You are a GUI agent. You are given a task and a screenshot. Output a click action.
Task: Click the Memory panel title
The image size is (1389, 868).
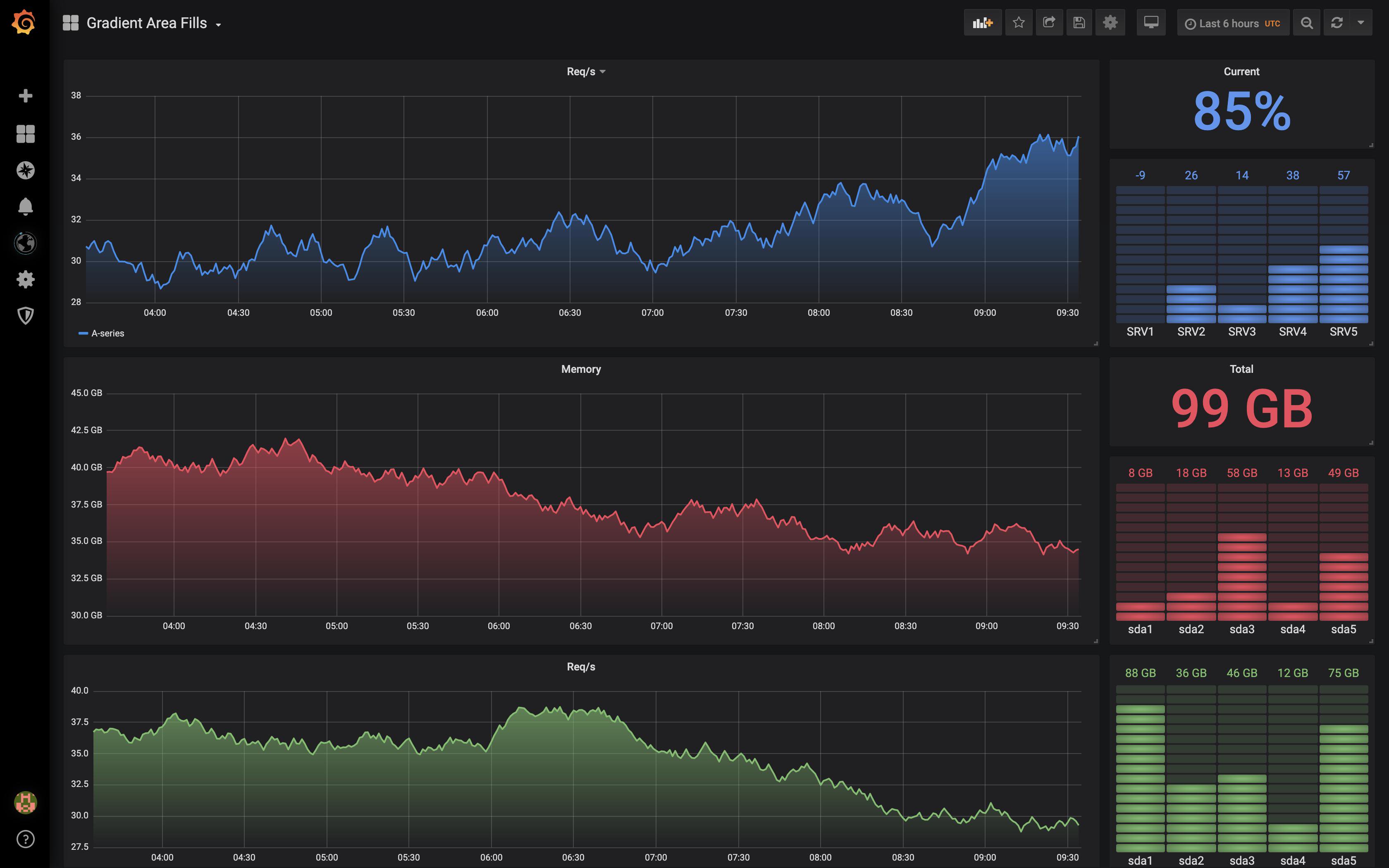pyautogui.click(x=581, y=369)
